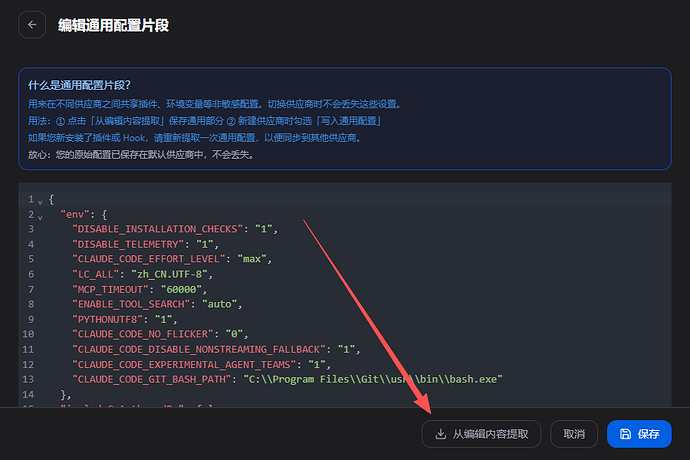
Task: Click the "CLAUDE_CODE_EFFORT_LEVEL" key
Action: click(x=149, y=259)
